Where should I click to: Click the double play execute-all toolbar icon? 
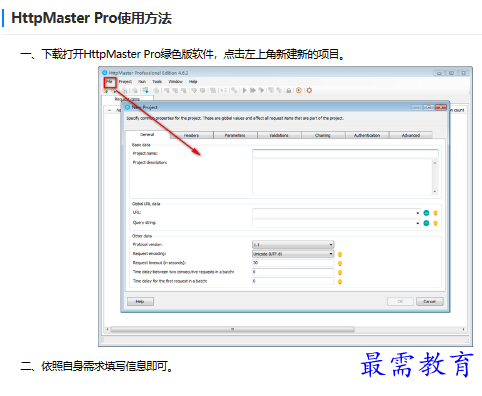(253, 90)
